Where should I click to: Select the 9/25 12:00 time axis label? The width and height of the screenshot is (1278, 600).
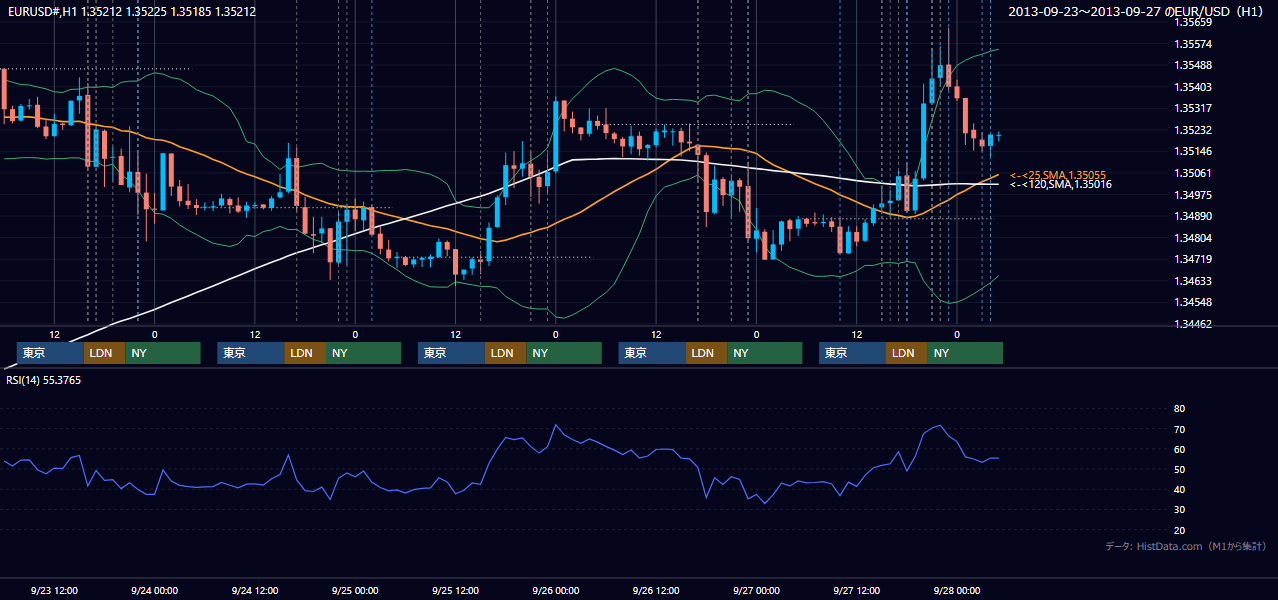tap(455, 590)
